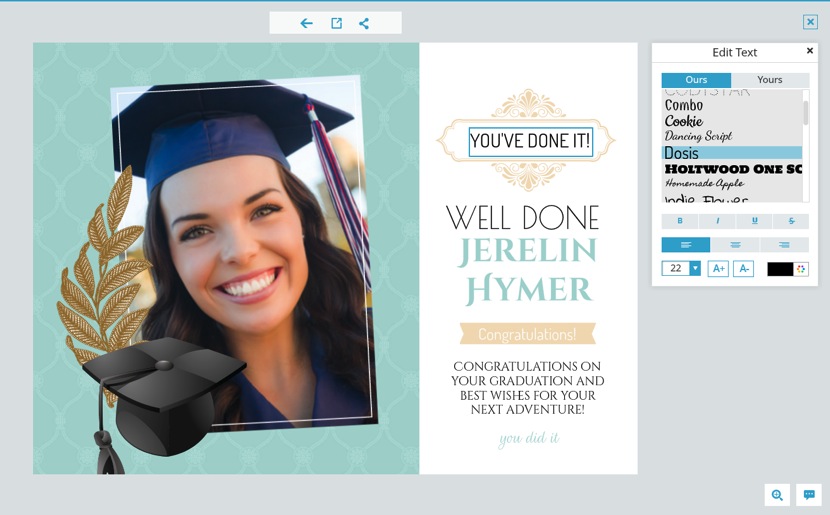Open the export/open-in-new-window icon
830x515 pixels.
[336, 23]
